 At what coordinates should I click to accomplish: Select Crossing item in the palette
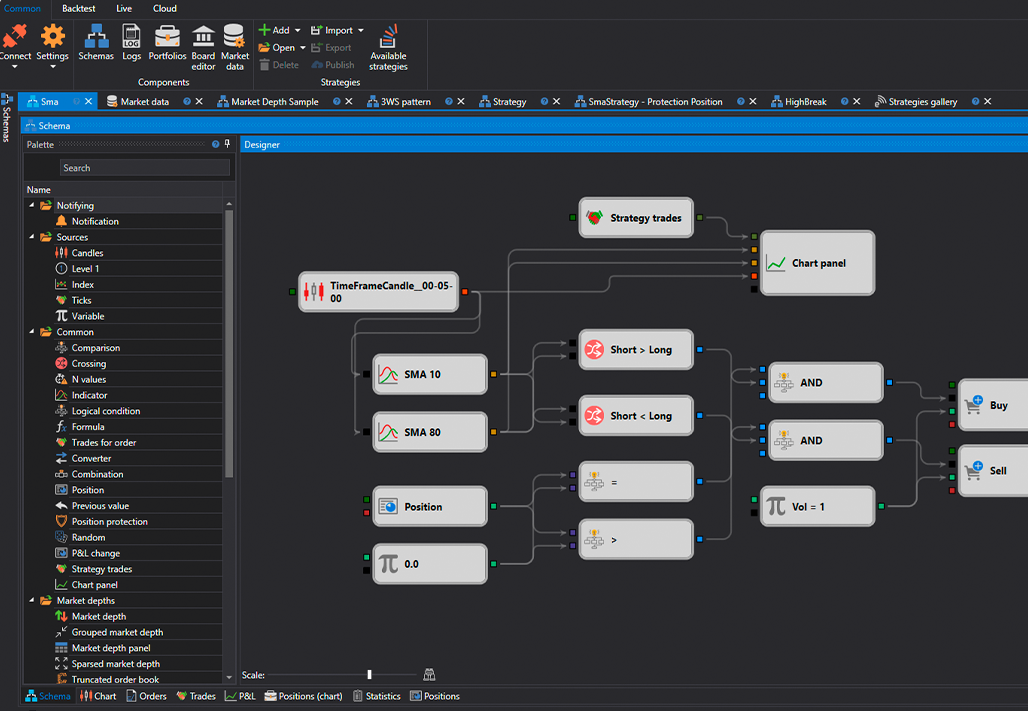click(89, 364)
